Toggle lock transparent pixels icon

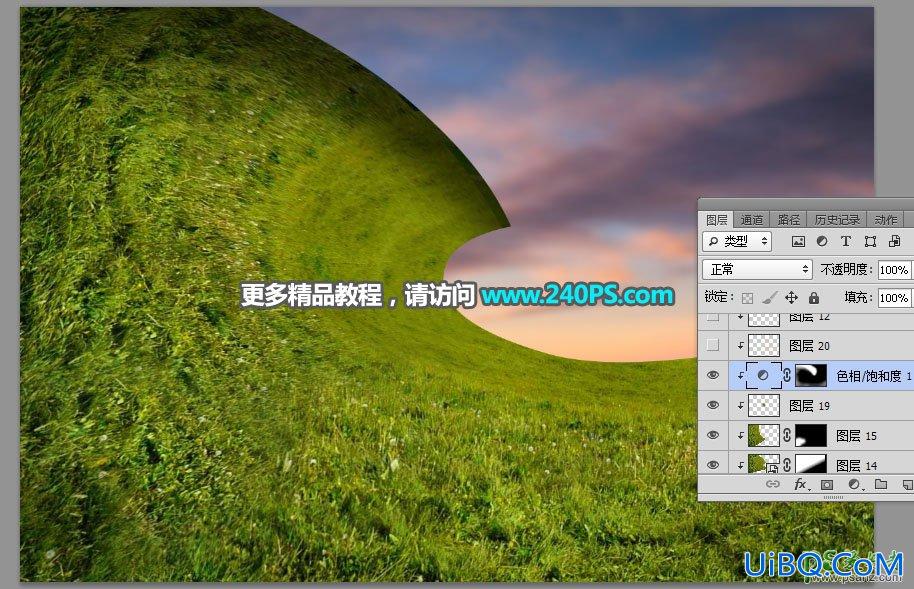point(747,298)
